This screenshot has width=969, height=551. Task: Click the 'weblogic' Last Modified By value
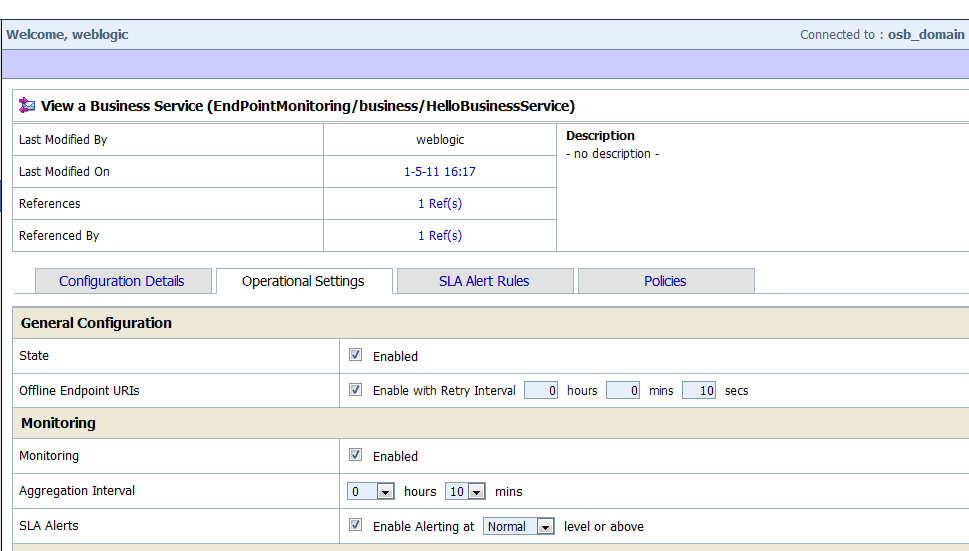440,140
